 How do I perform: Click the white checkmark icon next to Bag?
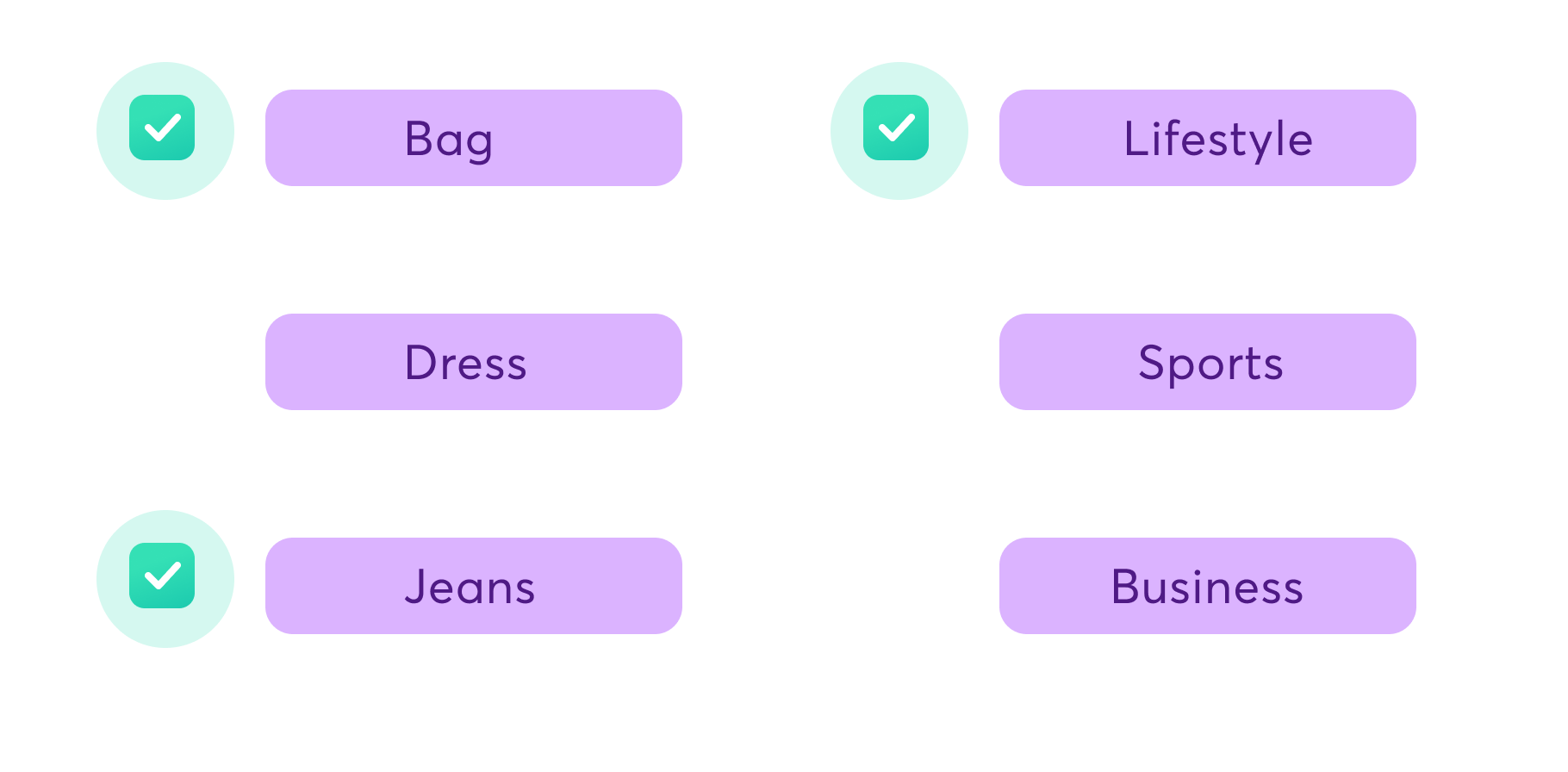pos(162,128)
